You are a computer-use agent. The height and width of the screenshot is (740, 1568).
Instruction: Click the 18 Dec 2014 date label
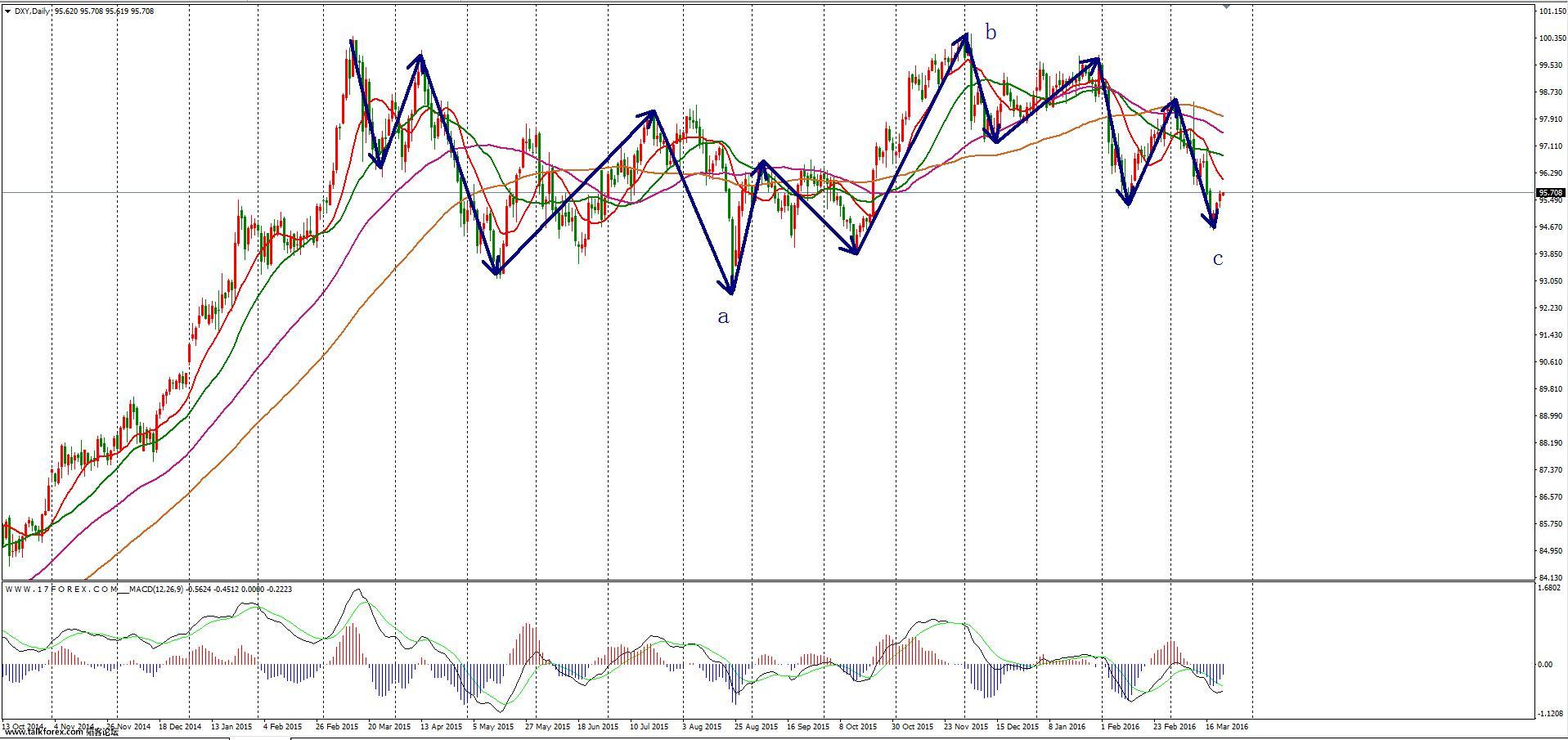click(x=180, y=726)
